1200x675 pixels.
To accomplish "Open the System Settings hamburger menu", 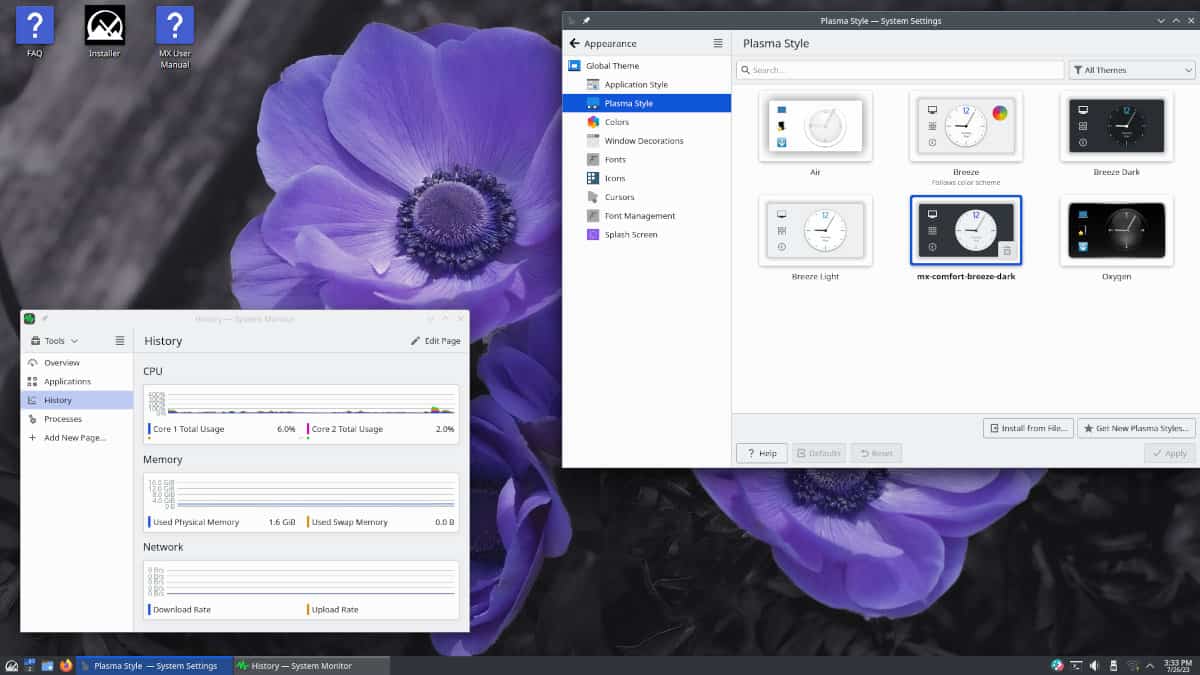I will click(717, 43).
